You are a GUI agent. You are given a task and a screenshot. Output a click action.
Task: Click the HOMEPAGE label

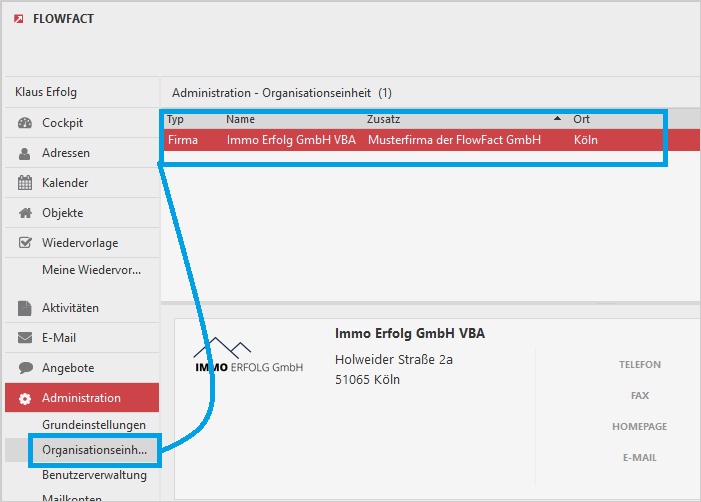click(x=640, y=427)
